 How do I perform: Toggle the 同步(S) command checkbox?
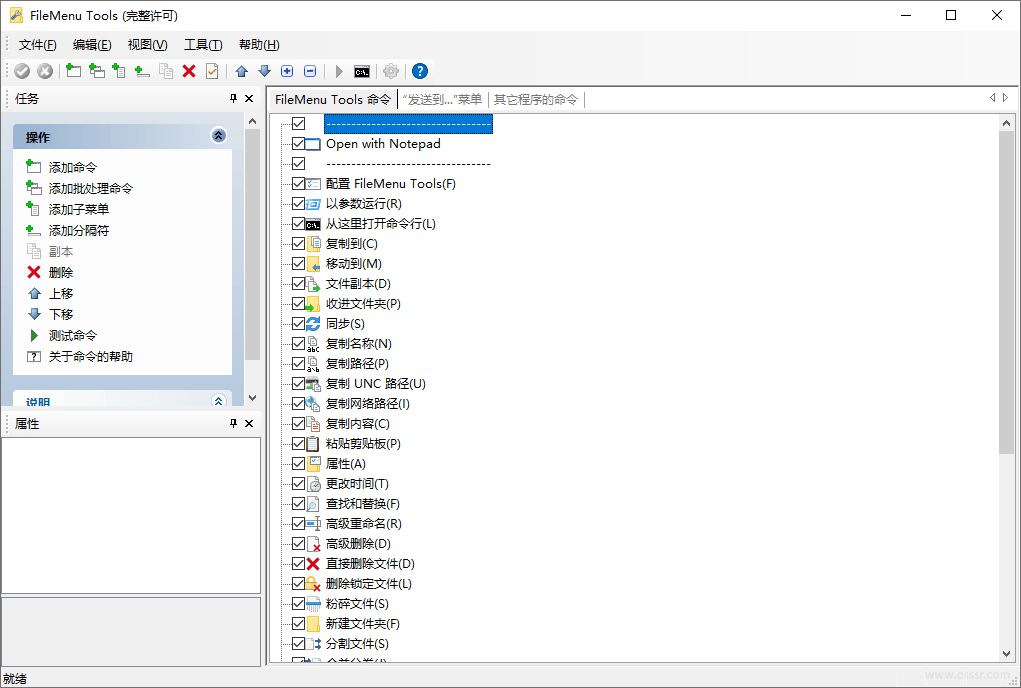[x=298, y=324]
